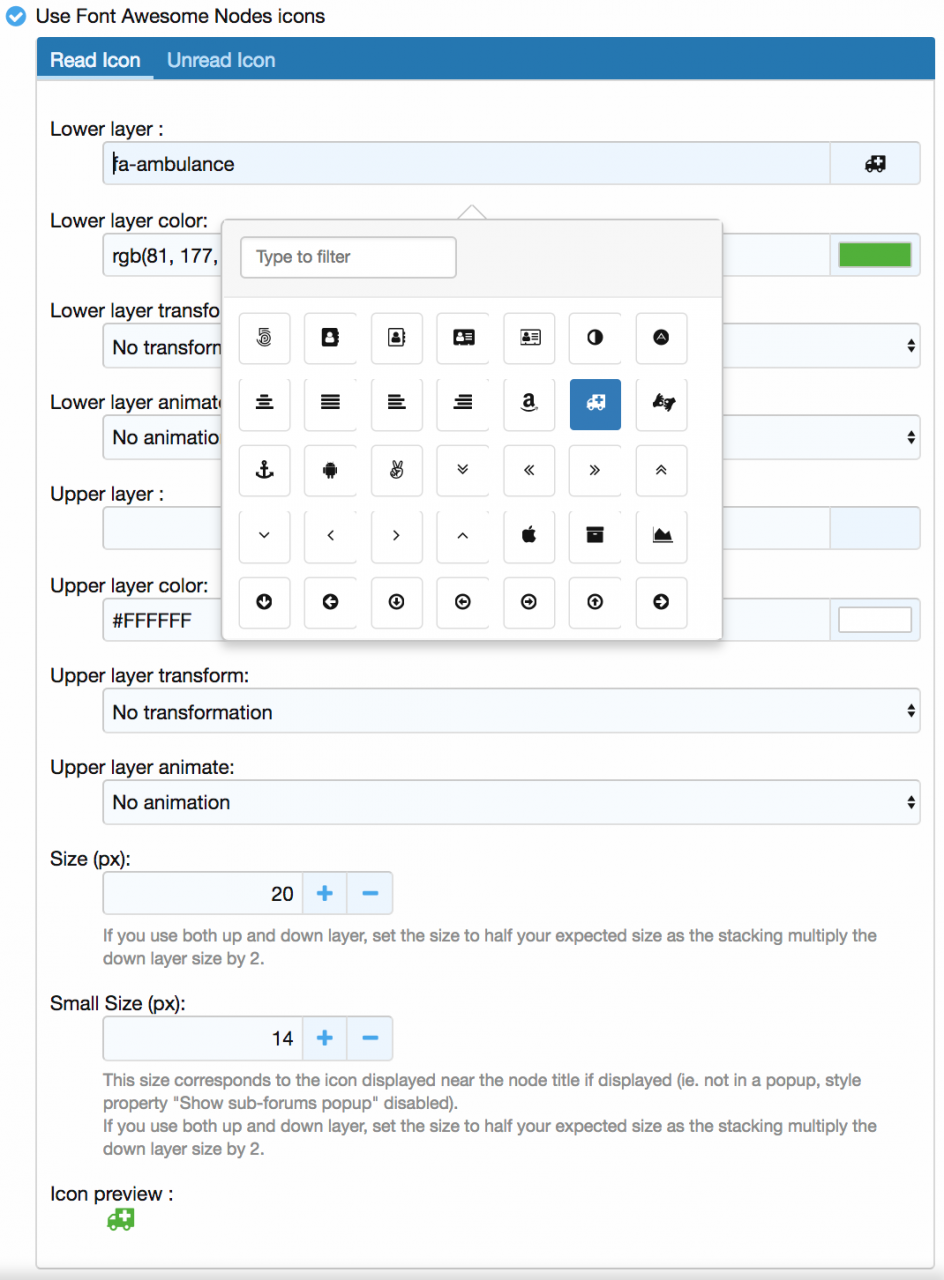Choose the area chart icon
The image size is (944, 1280).
click(x=661, y=536)
